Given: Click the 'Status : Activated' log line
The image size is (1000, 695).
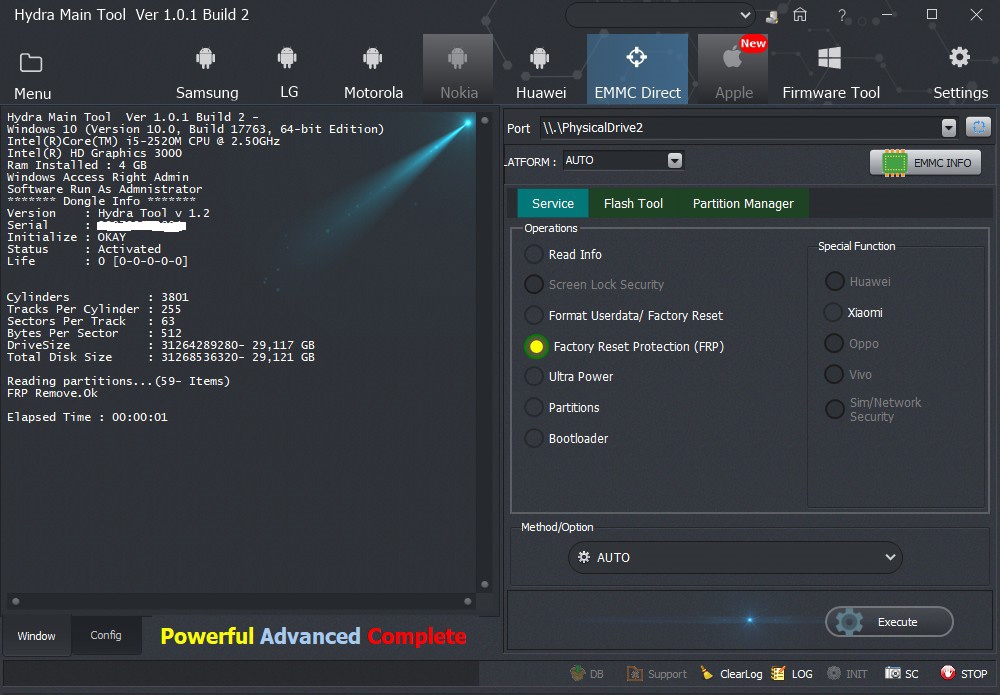Looking at the screenshot, I should point(84,249).
